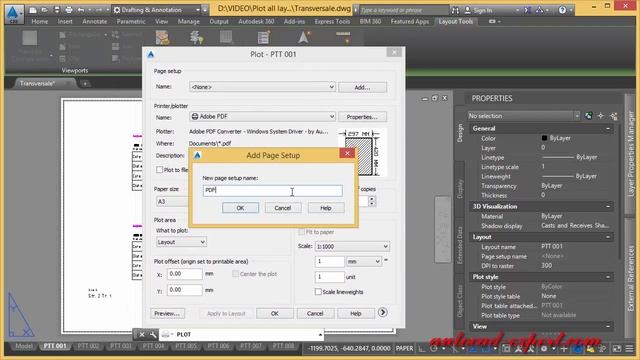Click the PAPER space status bar label
The height and width of the screenshot is (360, 640).
[404, 348]
